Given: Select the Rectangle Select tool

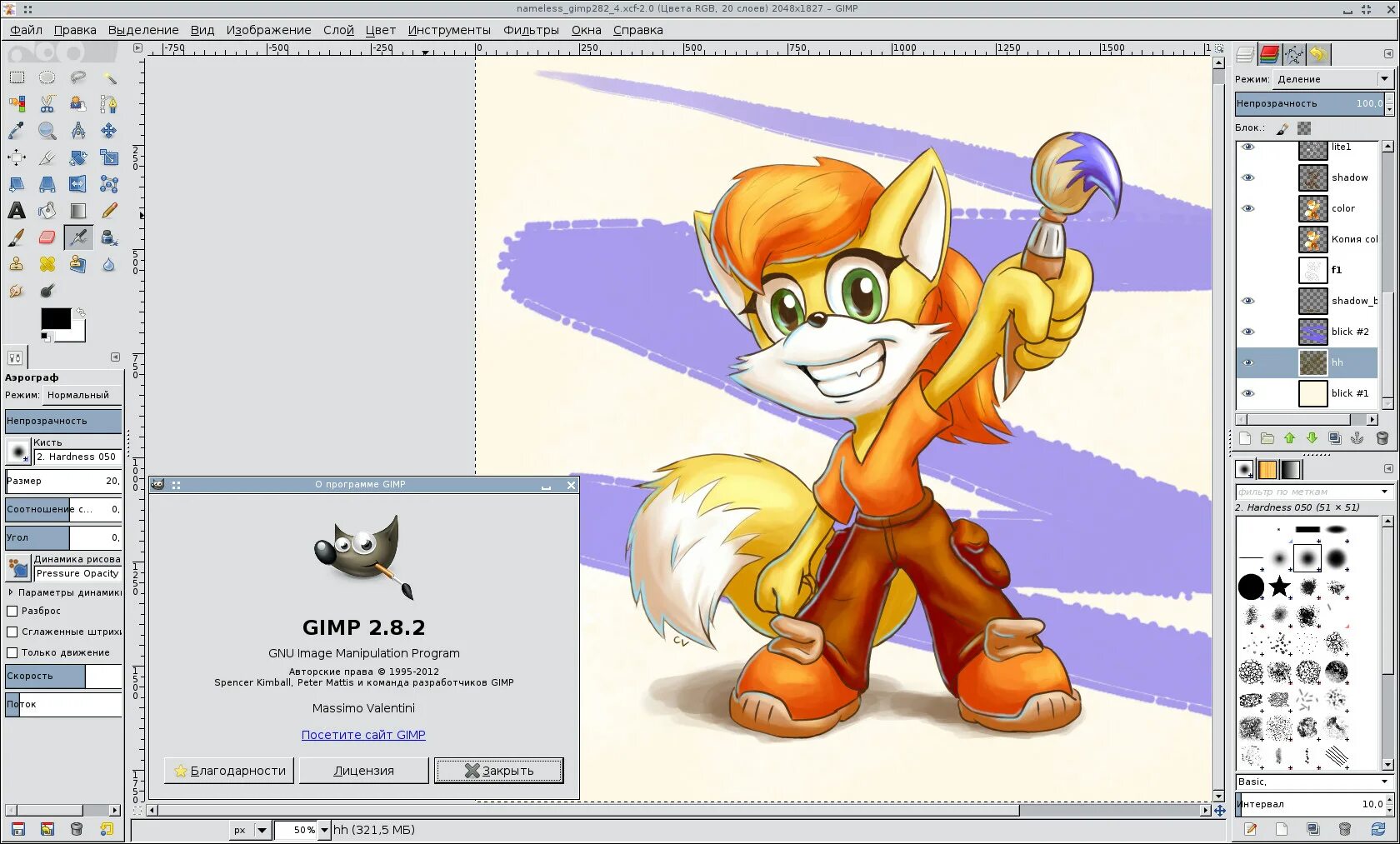Looking at the screenshot, I should pyautogui.click(x=17, y=77).
